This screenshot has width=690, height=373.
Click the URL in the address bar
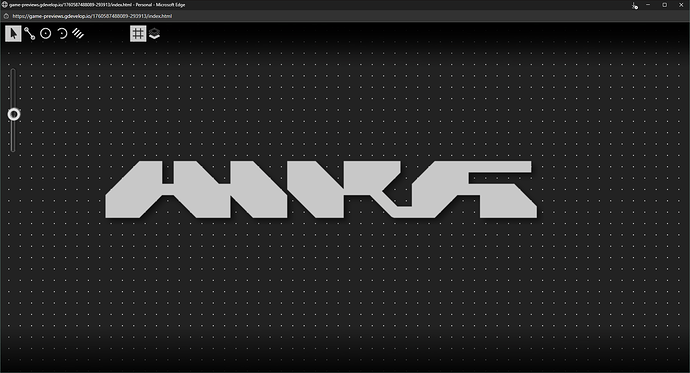tap(92, 16)
